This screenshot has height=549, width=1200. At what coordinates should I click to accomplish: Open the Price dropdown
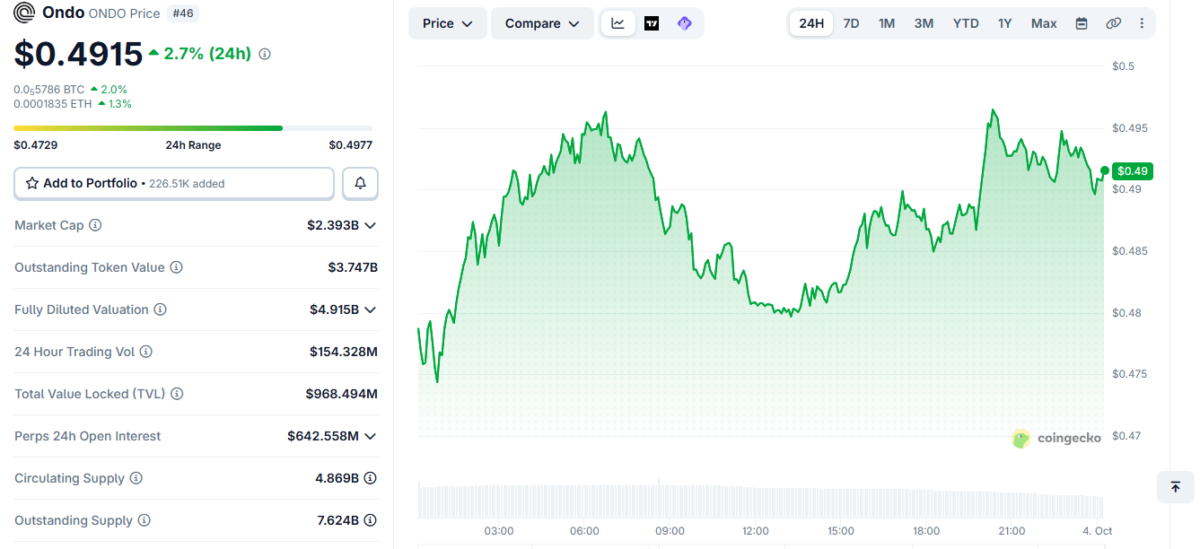[447, 23]
